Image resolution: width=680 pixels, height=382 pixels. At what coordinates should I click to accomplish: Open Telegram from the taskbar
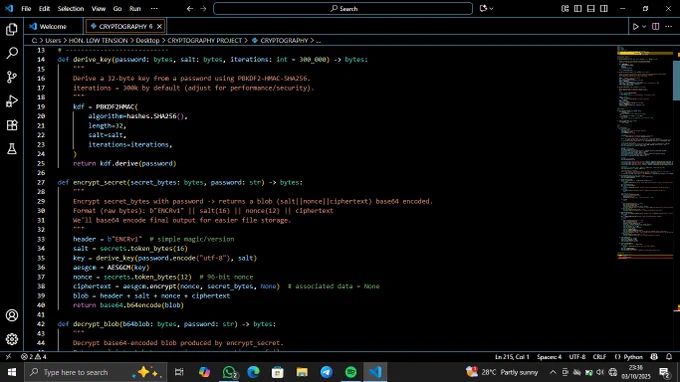click(x=326, y=372)
